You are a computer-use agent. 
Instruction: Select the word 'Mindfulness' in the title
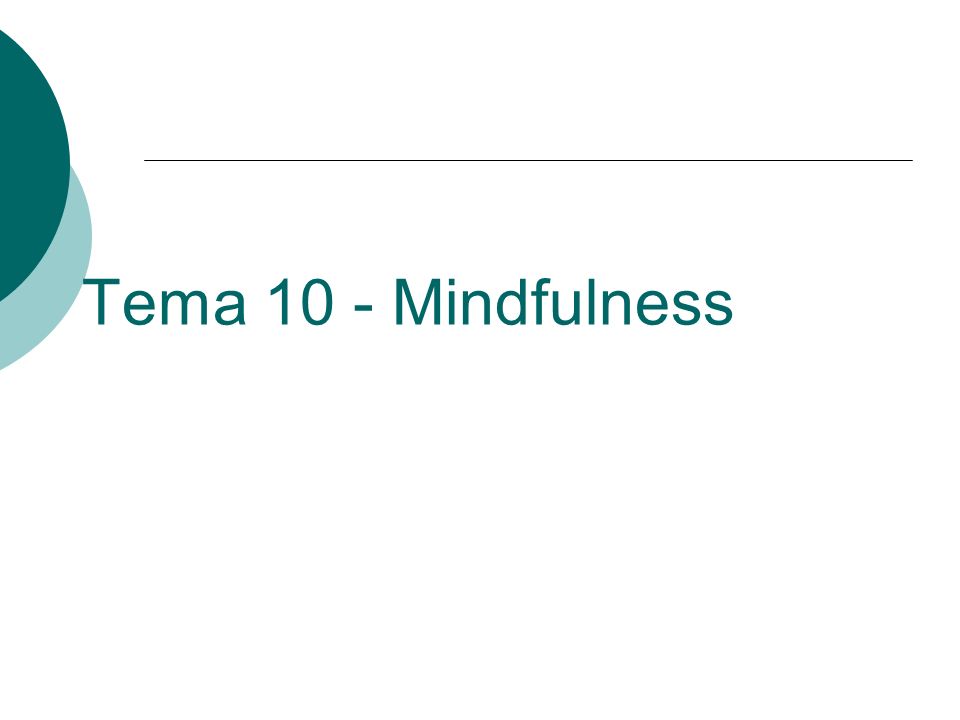pos(563,302)
